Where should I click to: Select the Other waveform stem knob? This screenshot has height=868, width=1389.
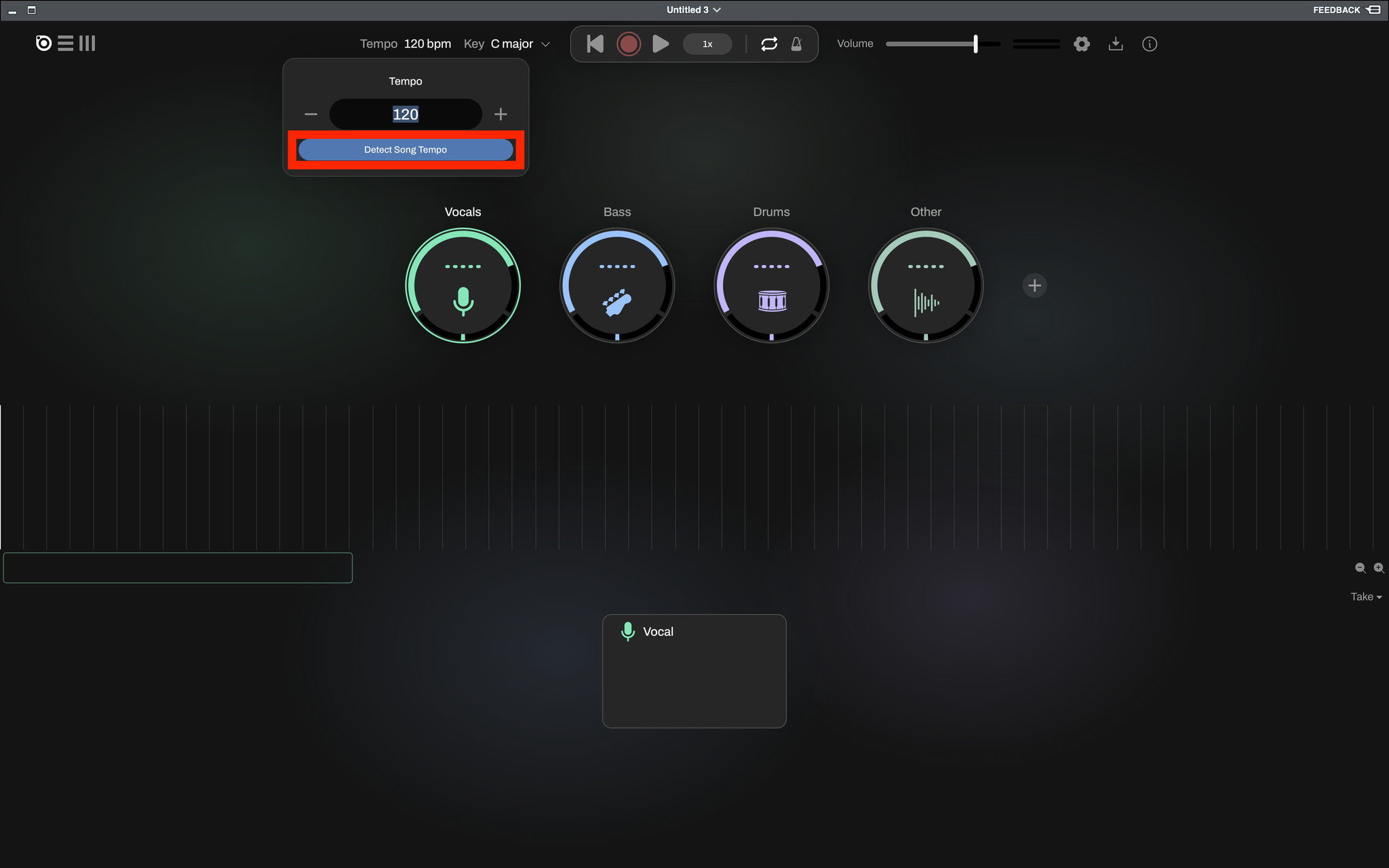click(x=926, y=285)
